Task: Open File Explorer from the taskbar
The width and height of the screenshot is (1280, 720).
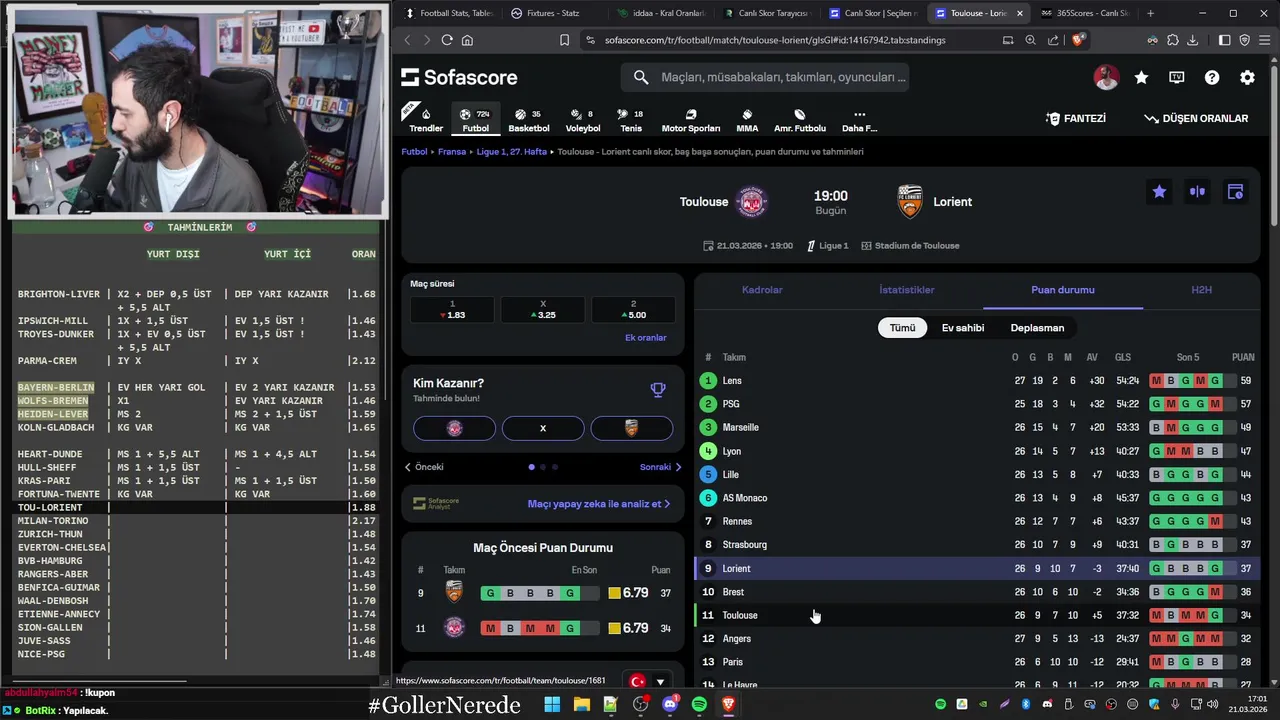Action: click(581, 704)
